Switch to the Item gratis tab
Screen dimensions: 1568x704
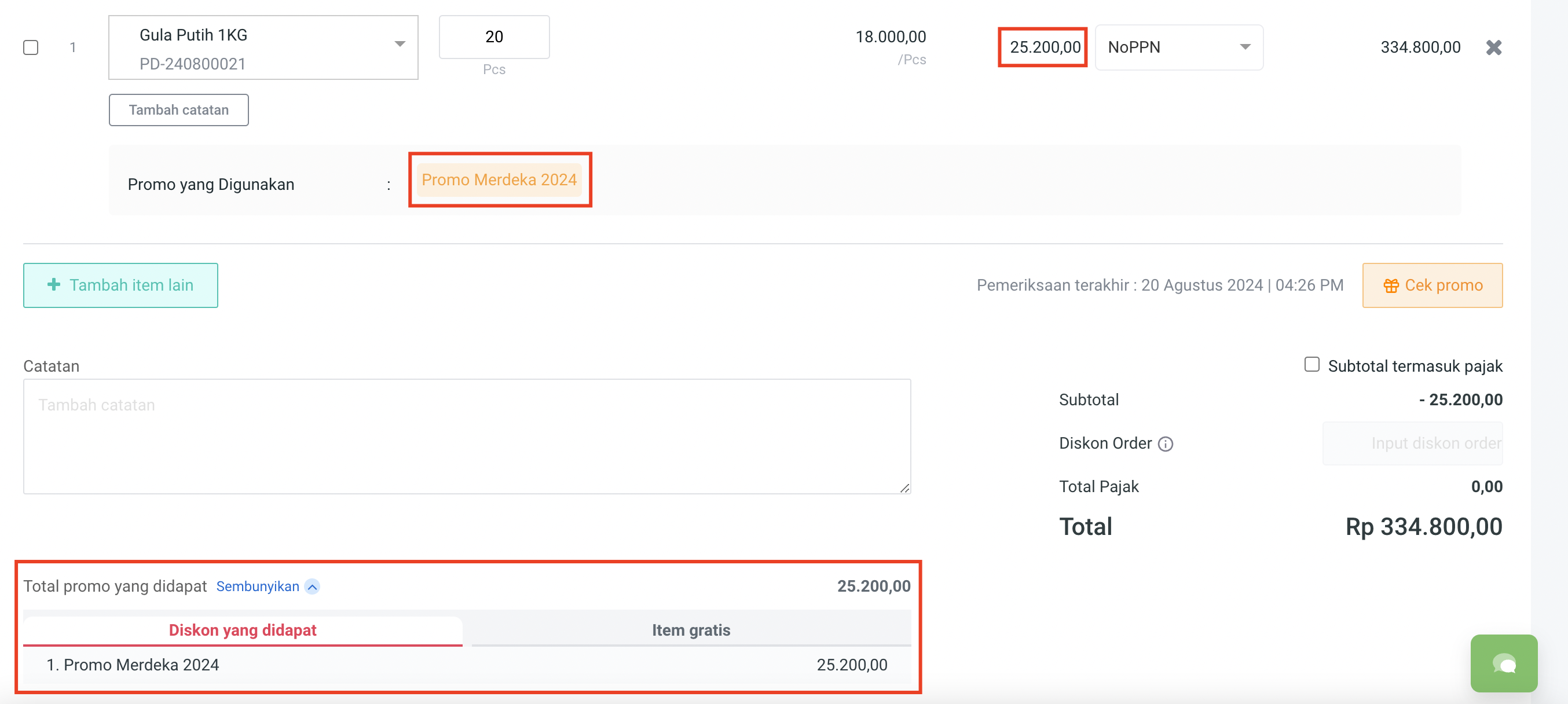pyautogui.click(x=691, y=630)
